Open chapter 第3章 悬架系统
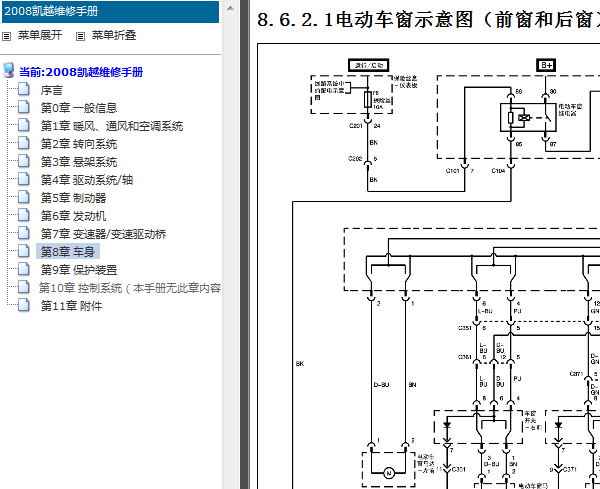 (79, 162)
